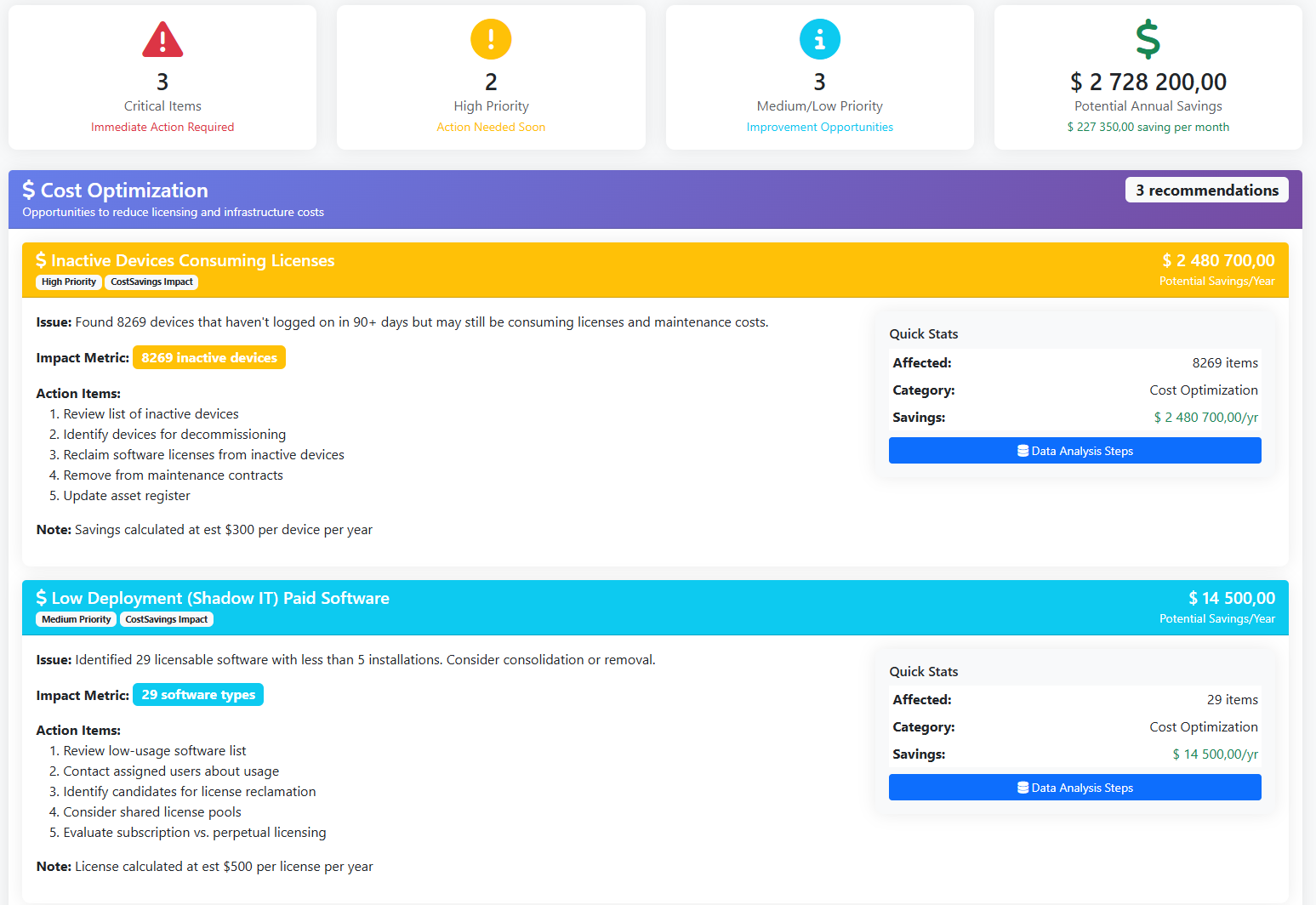
Task: Click Consider shared license pools item
Action: (152, 812)
